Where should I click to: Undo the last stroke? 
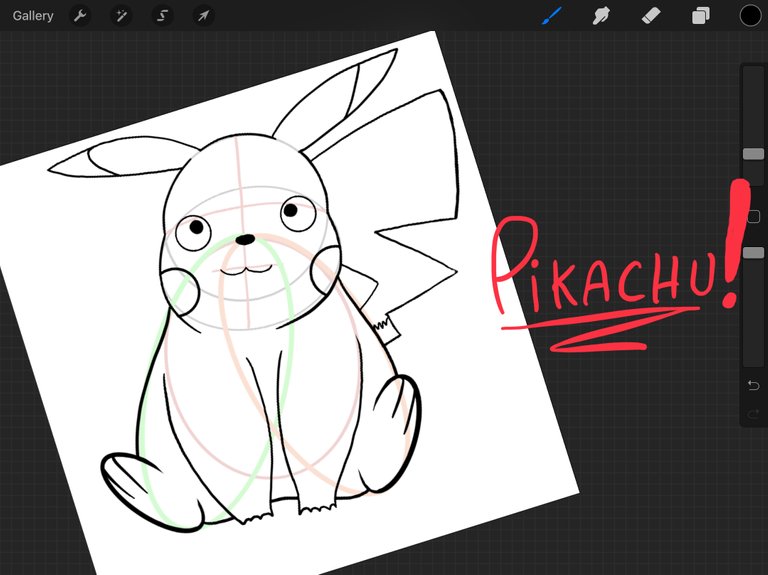point(753,385)
